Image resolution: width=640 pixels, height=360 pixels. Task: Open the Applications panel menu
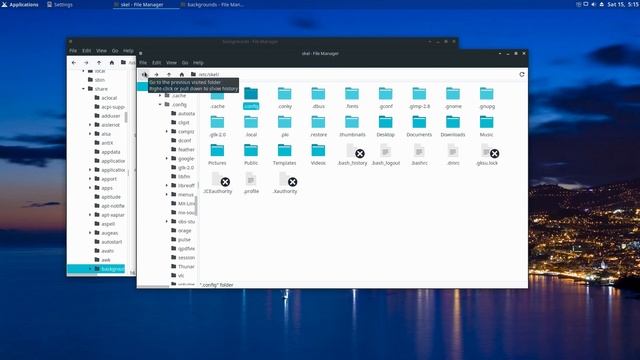[x=20, y=4]
